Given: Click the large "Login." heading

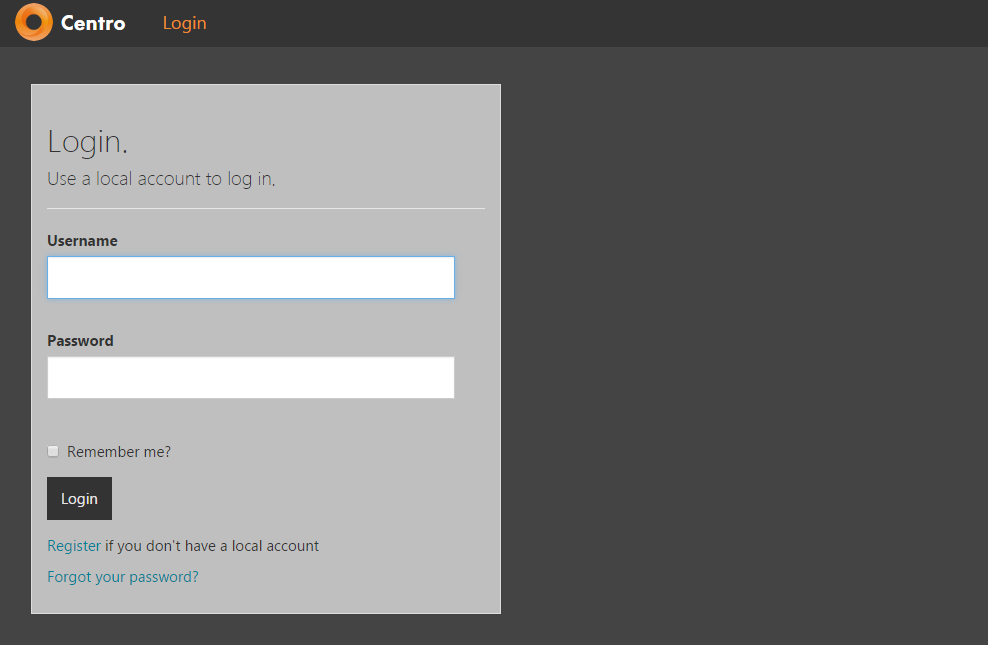Looking at the screenshot, I should [87, 142].
